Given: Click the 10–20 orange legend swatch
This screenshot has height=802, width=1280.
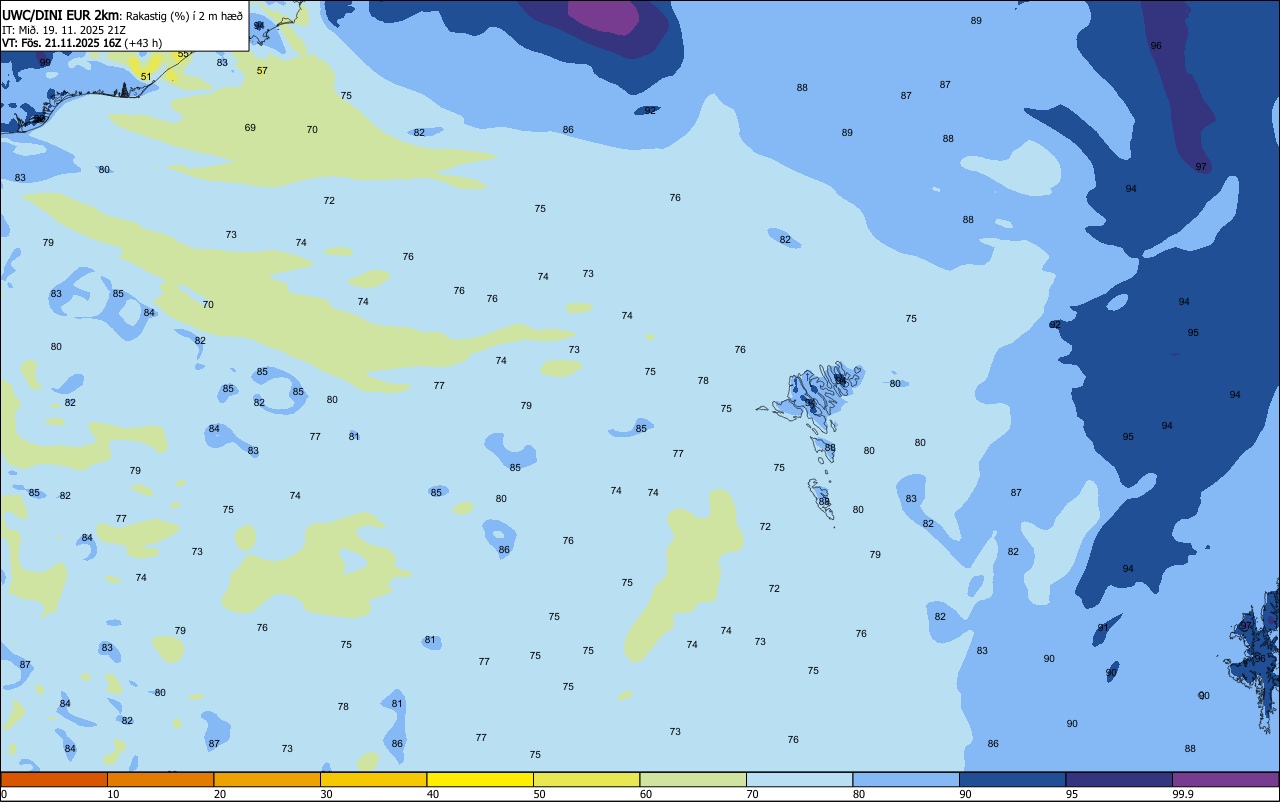Looking at the screenshot, I should point(160,779).
